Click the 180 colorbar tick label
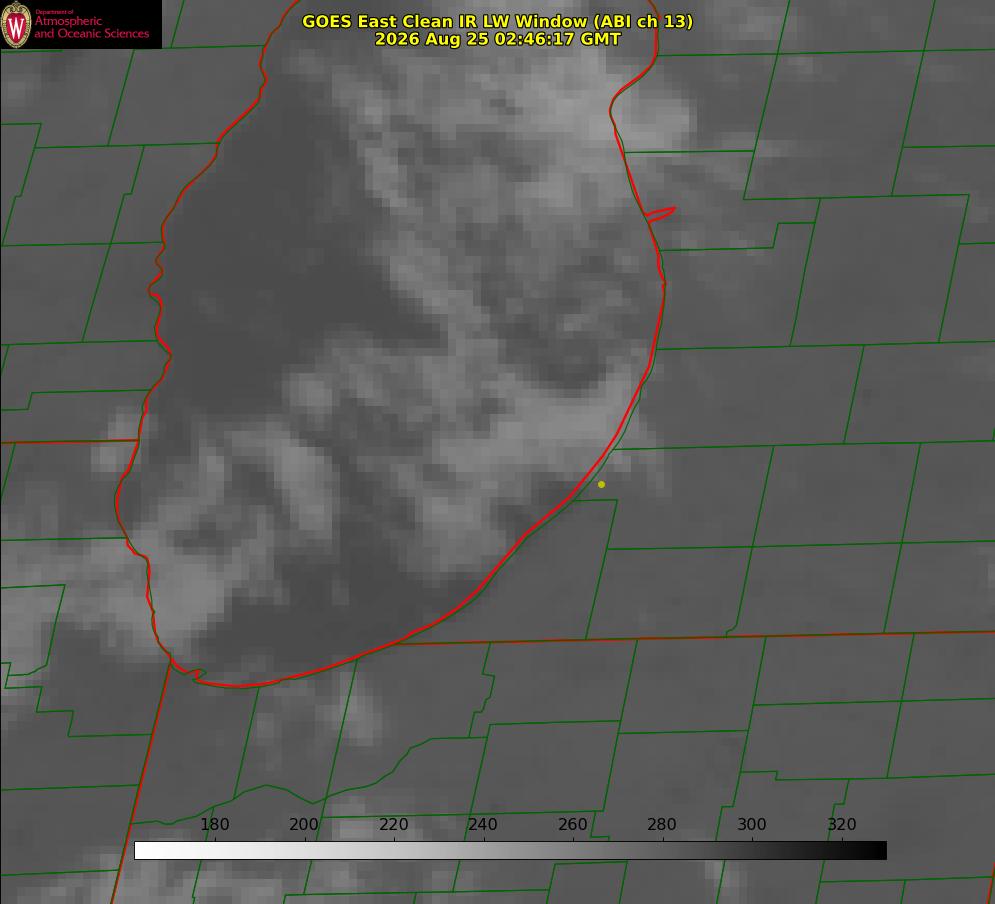The height and width of the screenshot is (904, 995). [214, 824]
